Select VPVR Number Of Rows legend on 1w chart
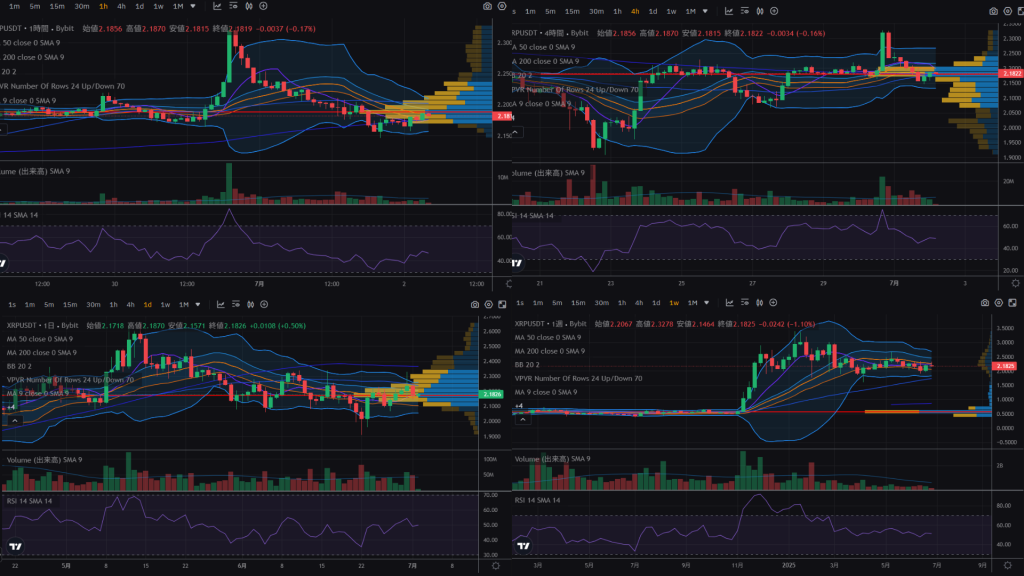Viewport: 1024px width, 576px height. click(579, 378)
